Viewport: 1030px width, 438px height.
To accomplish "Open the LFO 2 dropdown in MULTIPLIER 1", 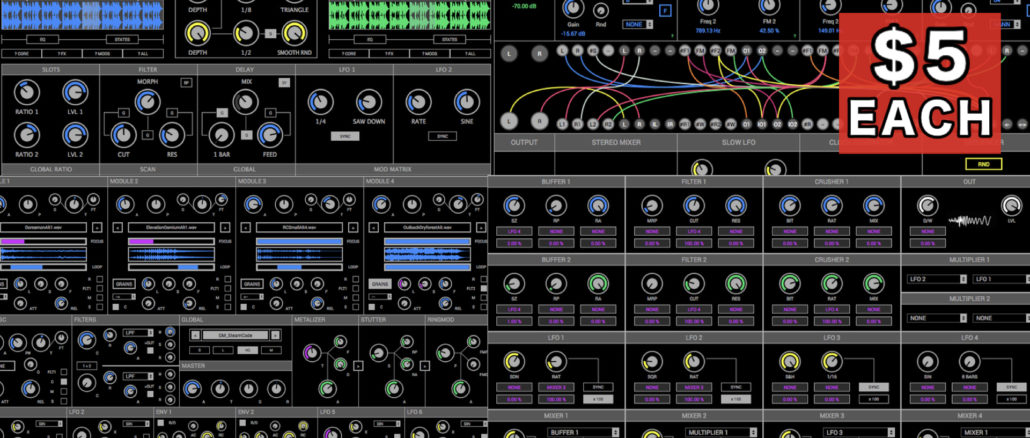I will (x=937, y=278).
